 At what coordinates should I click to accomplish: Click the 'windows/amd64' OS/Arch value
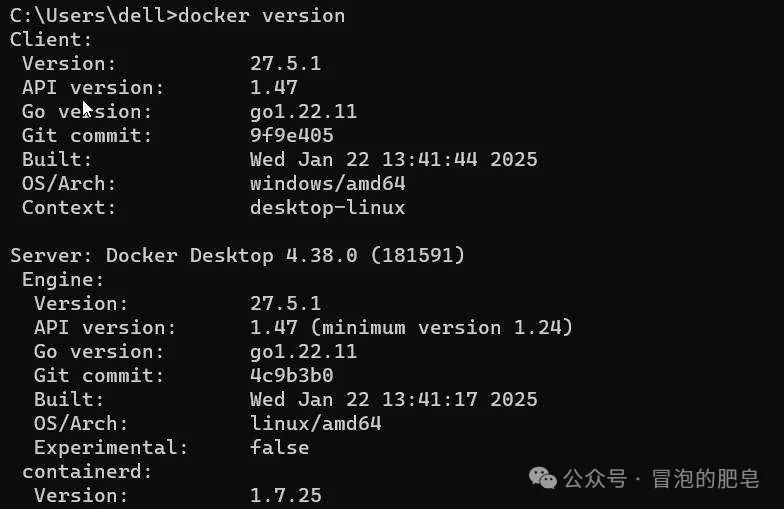(x=327, y=183)
